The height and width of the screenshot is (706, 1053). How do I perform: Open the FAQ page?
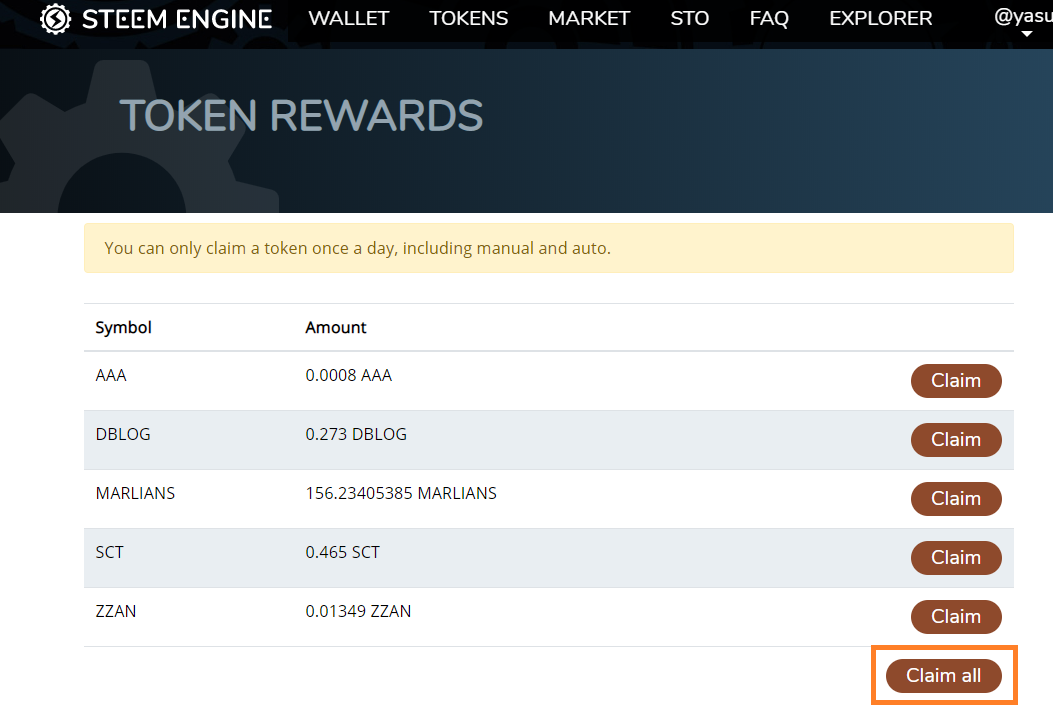[x=769, y=19]
